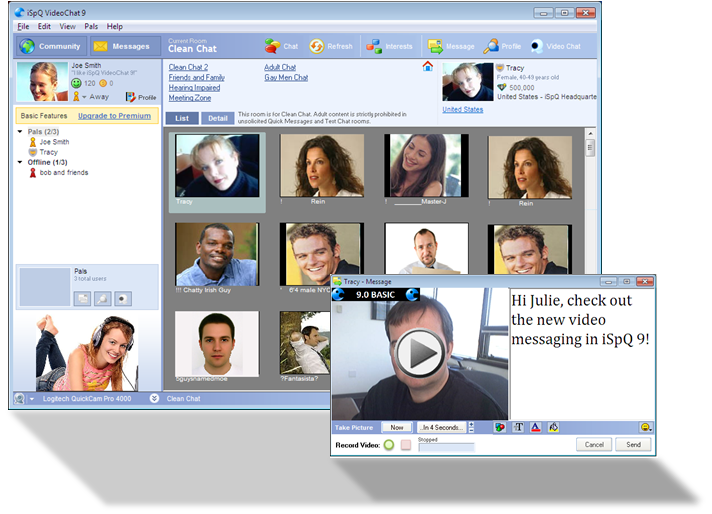Click the webcam icon in Pals panel
The width and height of the screenshot is (712, 514).
(123, 299)
